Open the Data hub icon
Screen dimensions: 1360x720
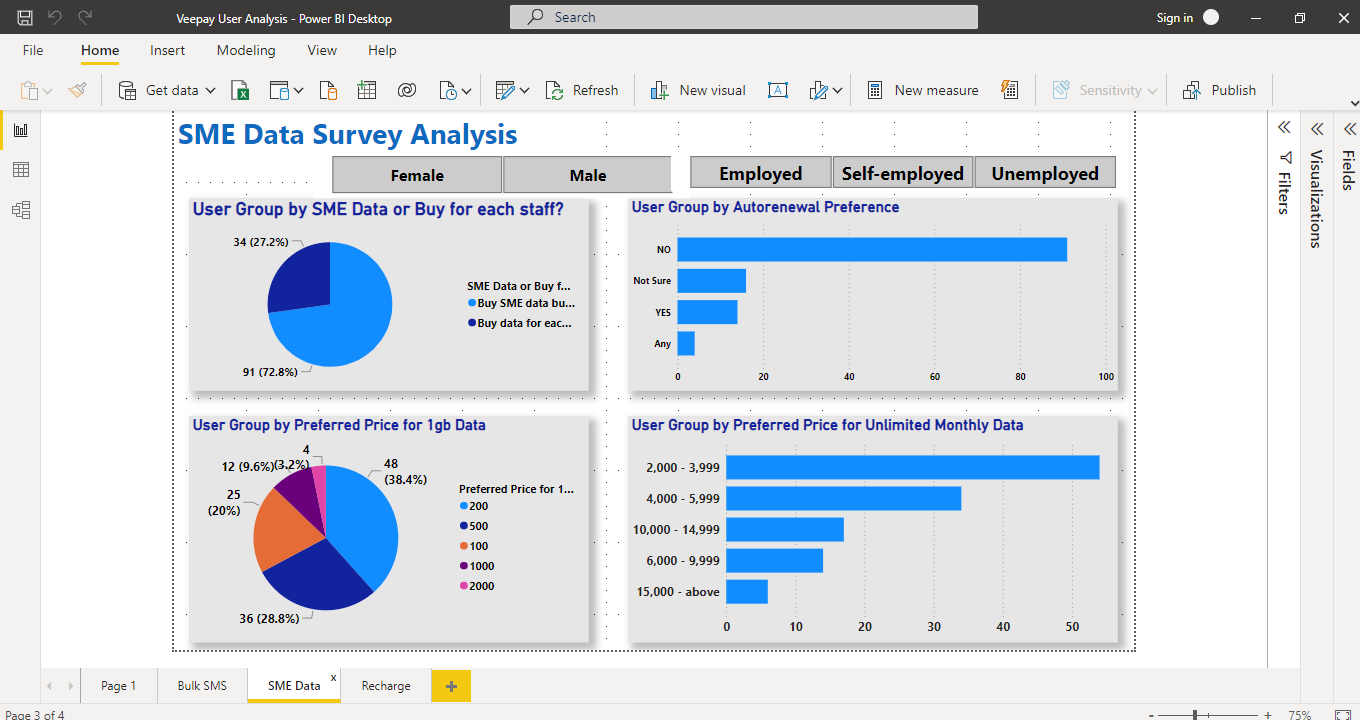(x=279, y=90)
